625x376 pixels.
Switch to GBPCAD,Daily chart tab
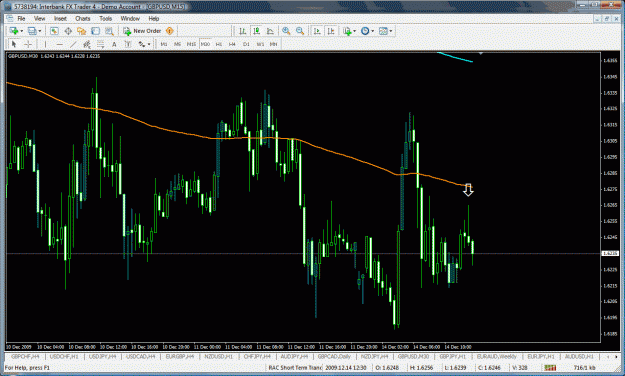[x=335, y=356]
